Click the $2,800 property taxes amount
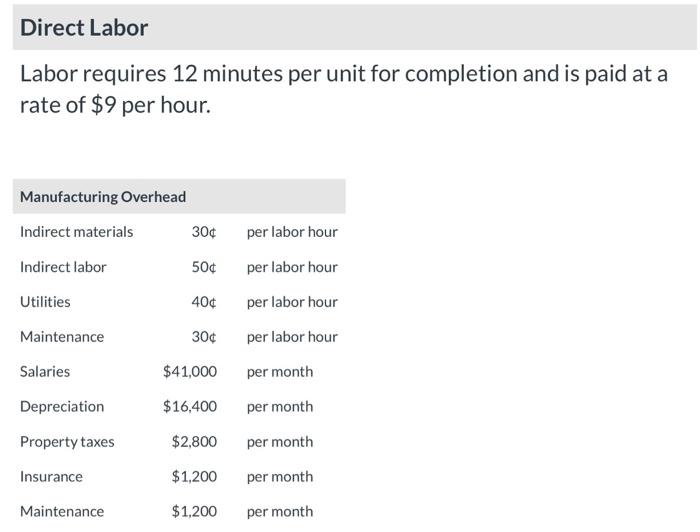The width and height of the screenshot is (700, 532). (x=194, y=441)
